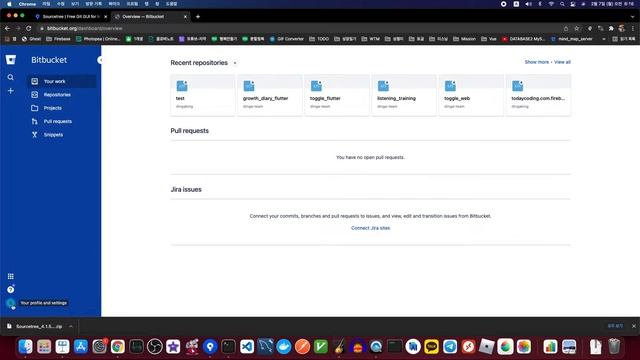Open the DATABASE2 MyS... bookmark
Image resolution: width=640 pixels, height=360 pixels.
coord(524,39)
